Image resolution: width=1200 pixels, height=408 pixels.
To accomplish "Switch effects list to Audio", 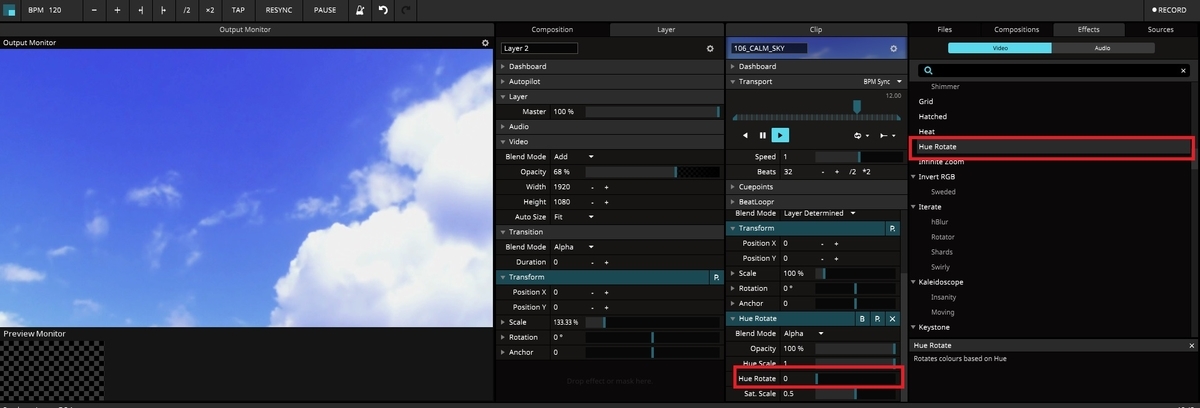I will tap(1102, 47).
